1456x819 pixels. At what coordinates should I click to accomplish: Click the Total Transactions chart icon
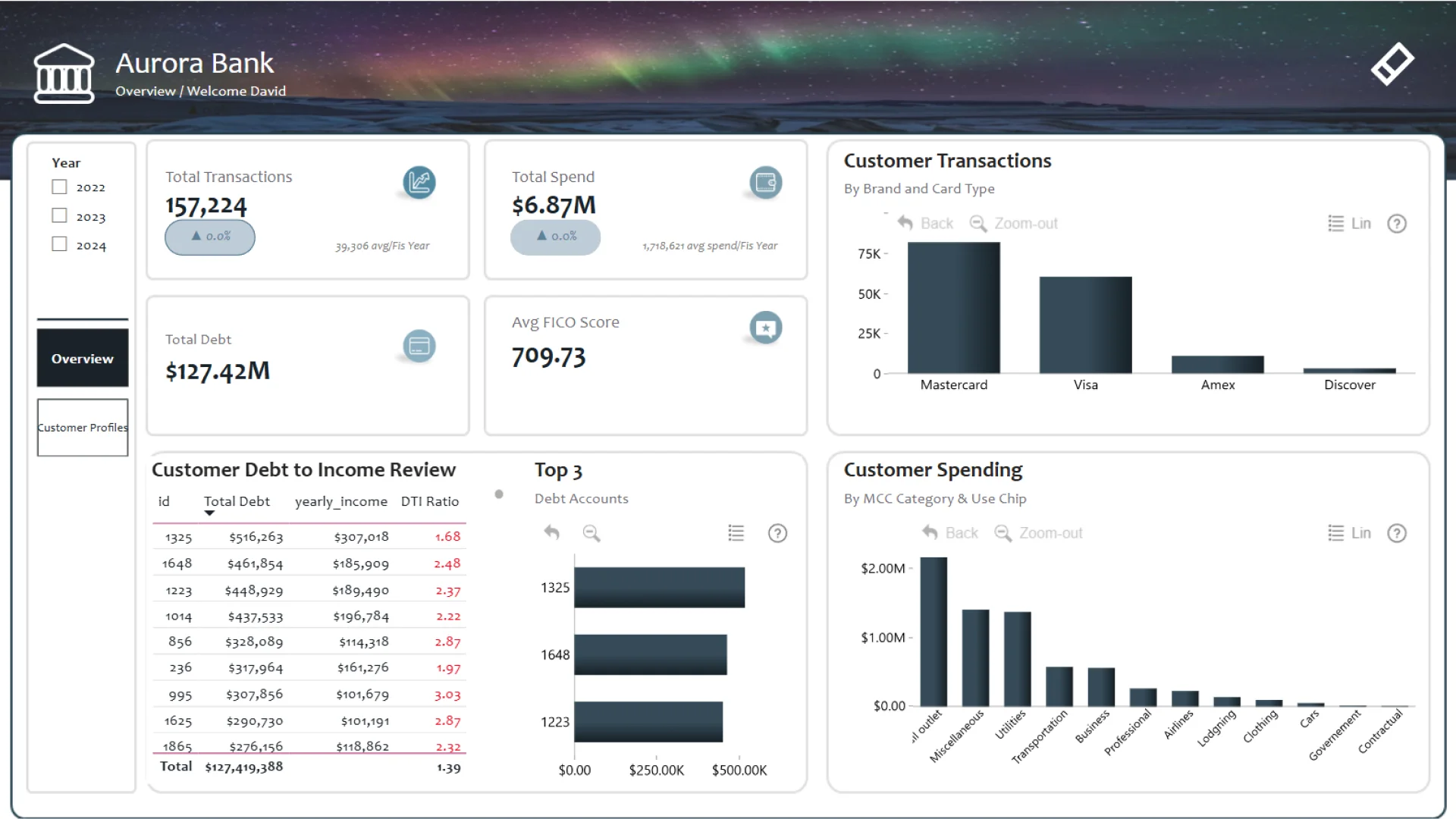419,182
